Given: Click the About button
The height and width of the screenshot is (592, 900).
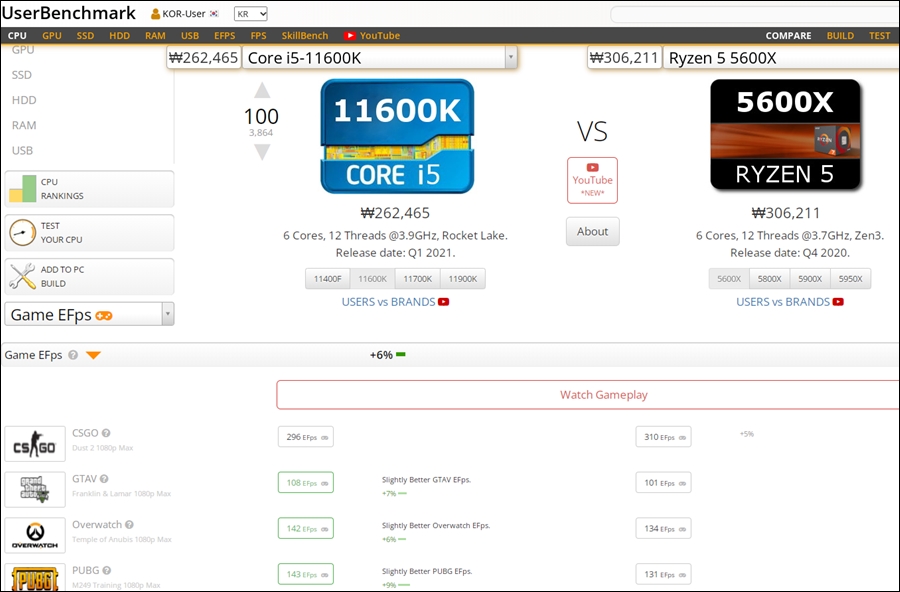Looking at the screenshot, I should [x=592, y=231].
